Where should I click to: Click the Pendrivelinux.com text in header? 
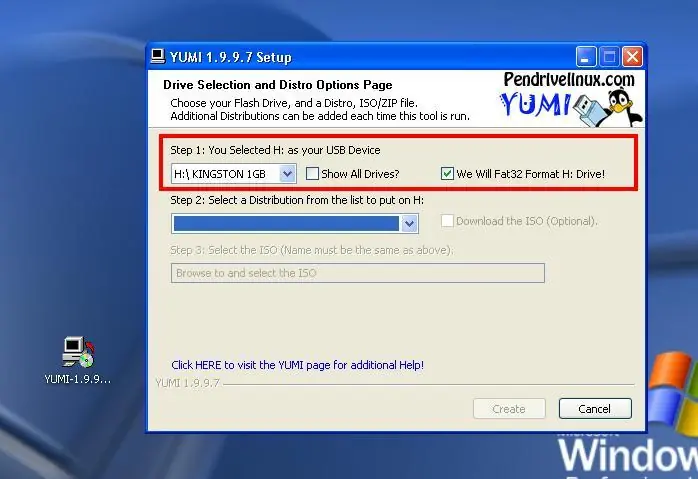click(x=569, y=80)
